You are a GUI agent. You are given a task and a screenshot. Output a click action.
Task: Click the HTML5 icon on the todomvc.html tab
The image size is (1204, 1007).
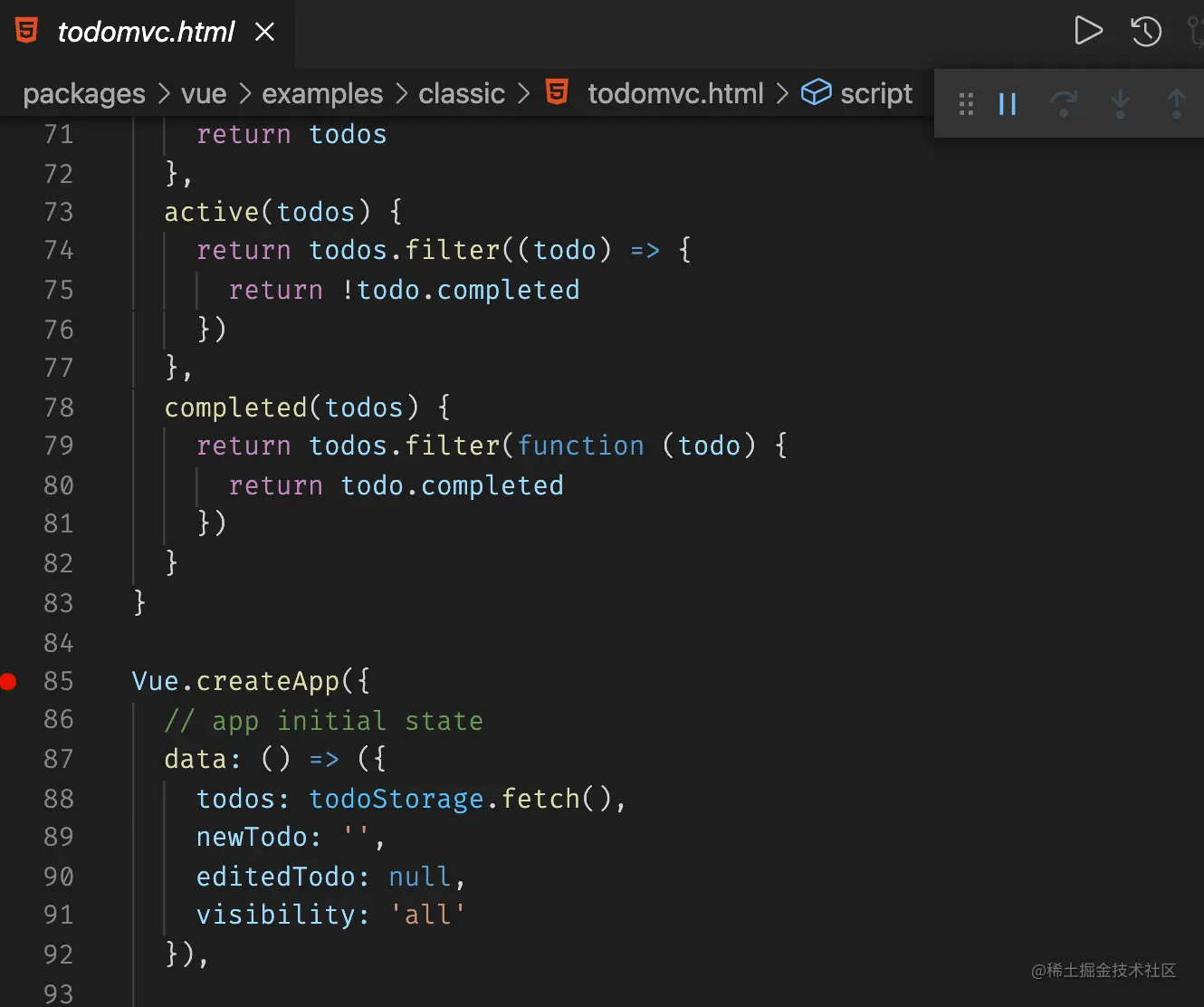click(x=27, y=31)
